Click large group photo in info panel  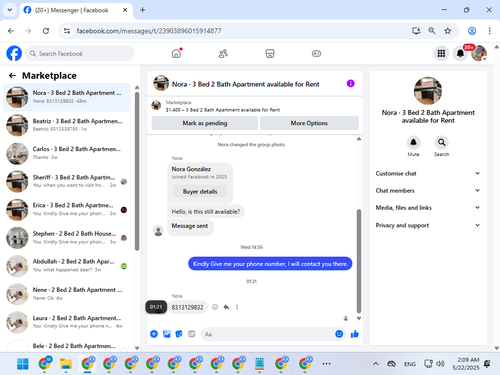tap(428, 91)
